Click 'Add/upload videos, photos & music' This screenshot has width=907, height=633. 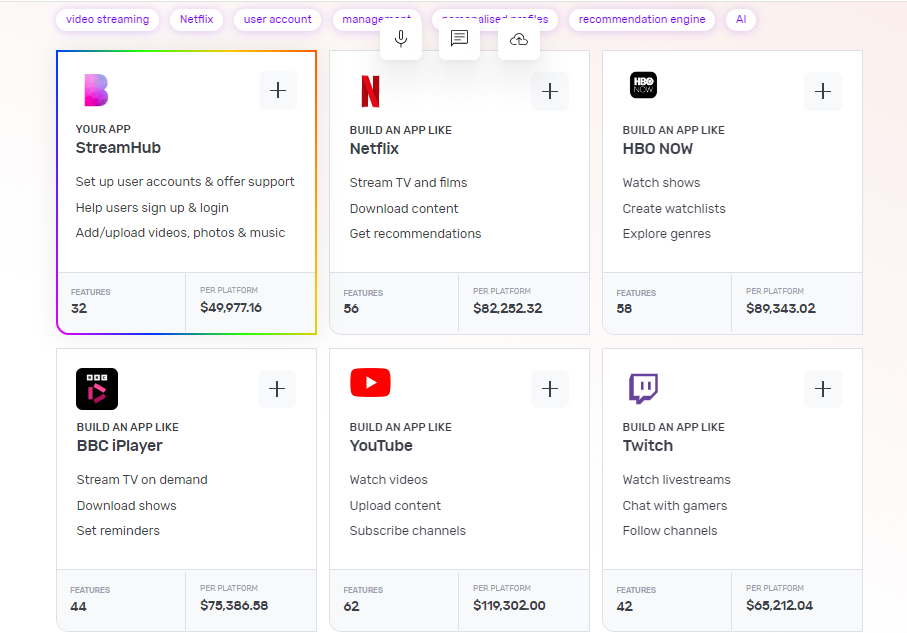coord(180,233)
